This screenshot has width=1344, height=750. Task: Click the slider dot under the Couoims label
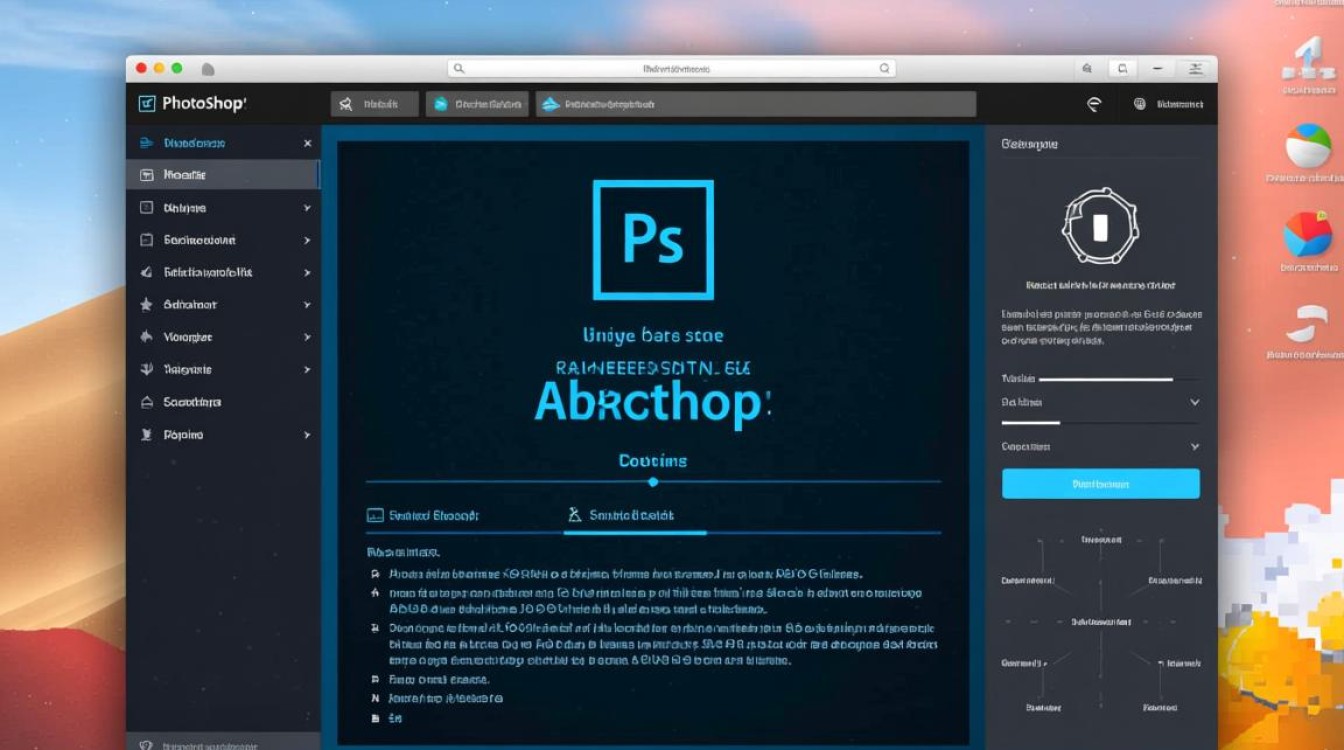653,482
